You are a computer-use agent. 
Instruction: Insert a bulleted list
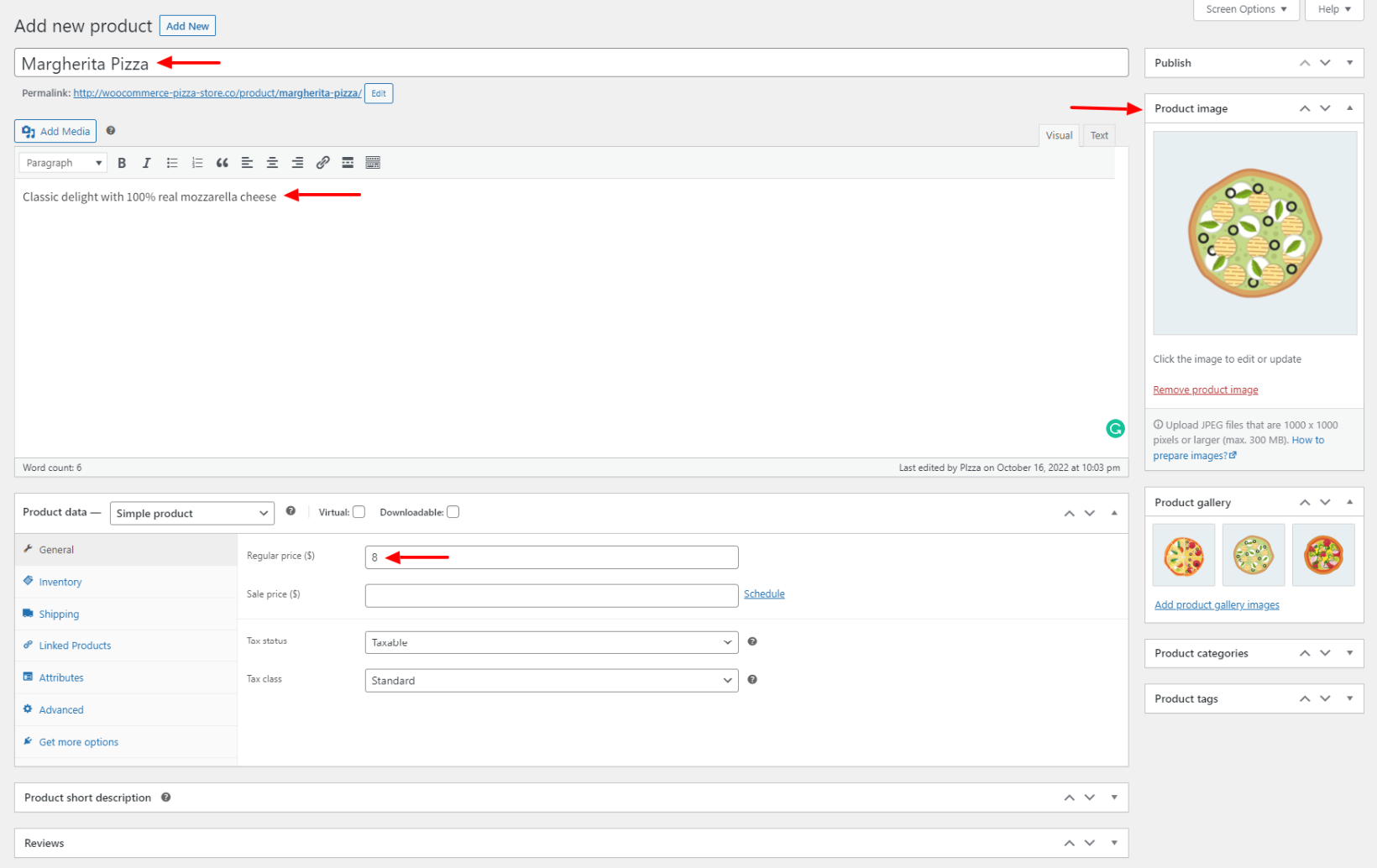172,163
